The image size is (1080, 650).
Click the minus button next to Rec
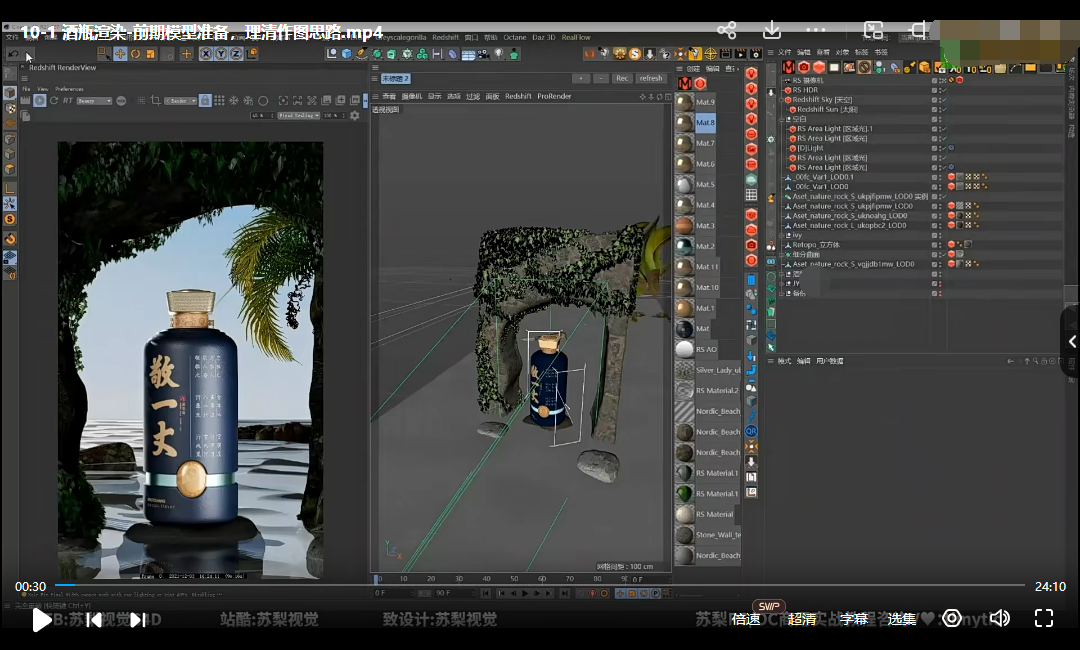pyautogui.click(x=601, y=78)
